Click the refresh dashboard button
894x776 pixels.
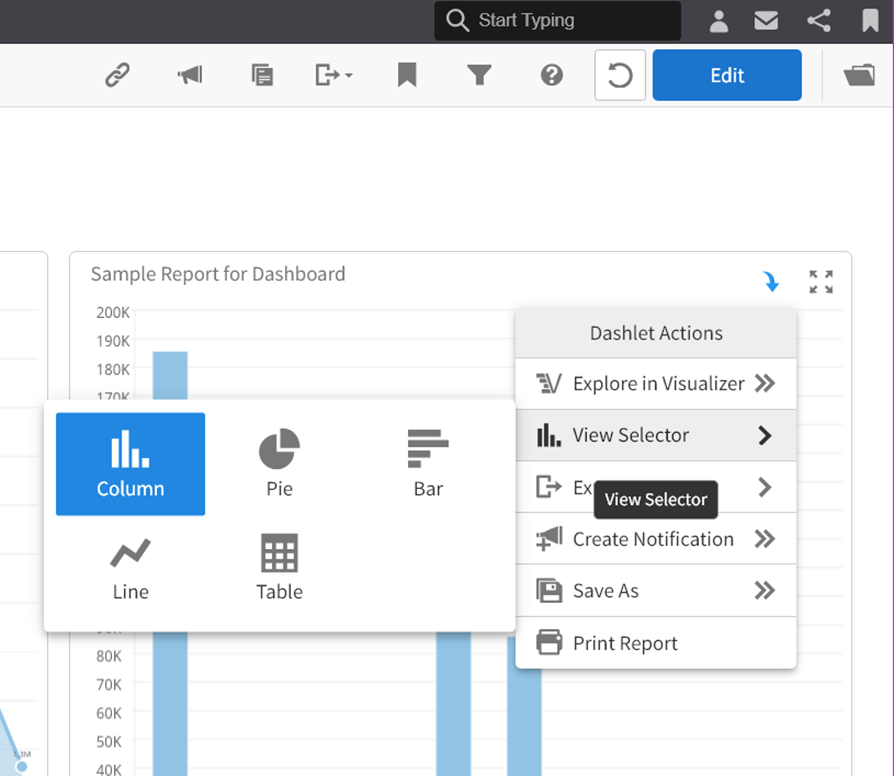point(619,76)
